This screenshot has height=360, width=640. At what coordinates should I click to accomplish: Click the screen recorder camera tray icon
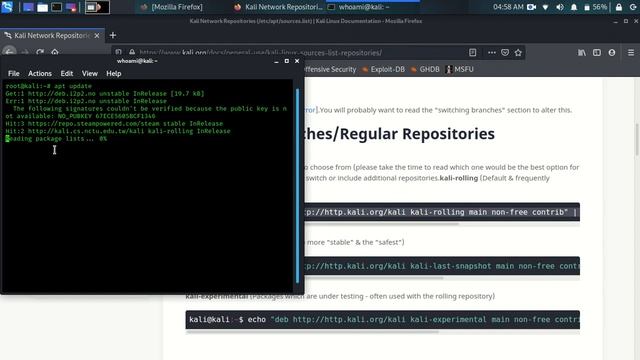(531, 7)
